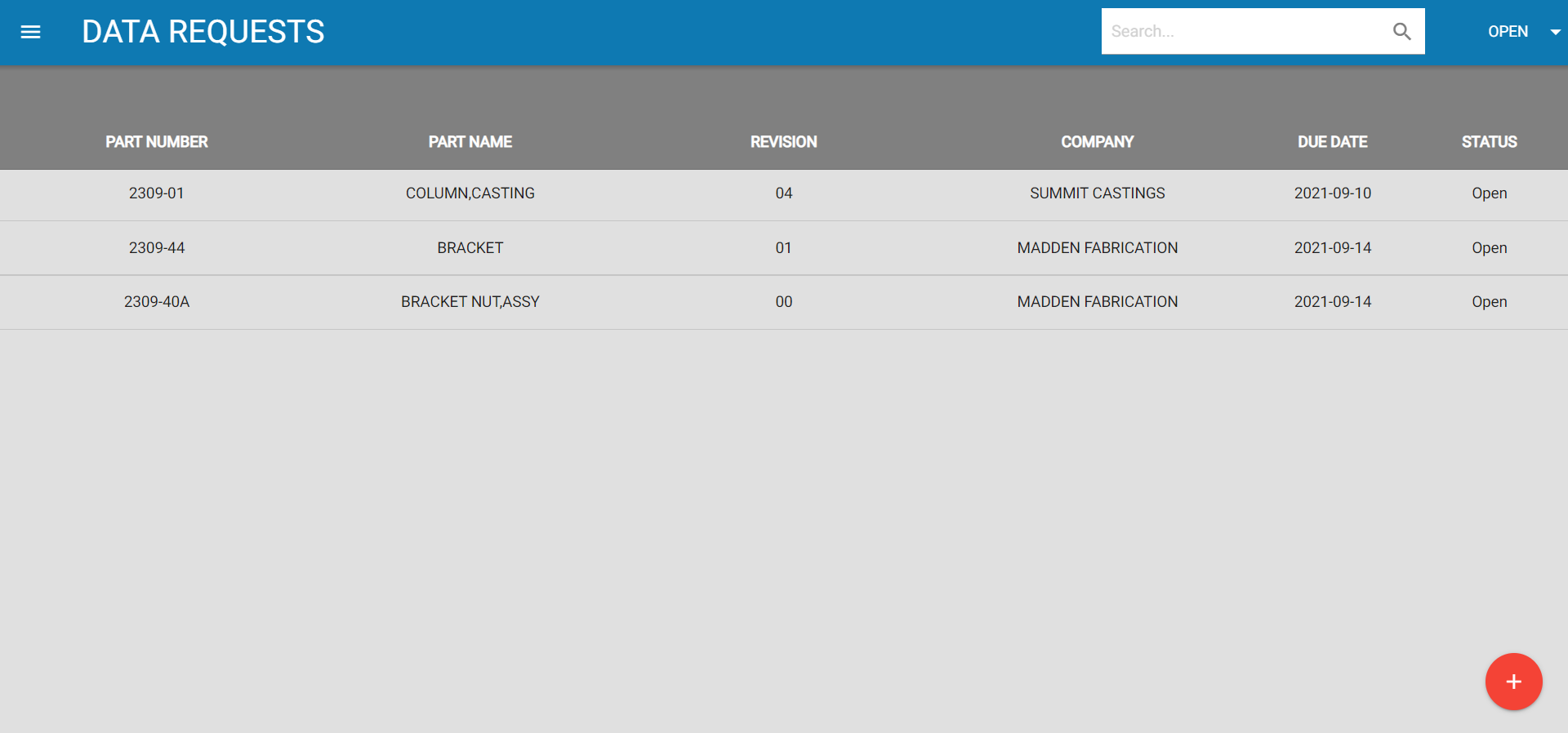The height and width of the screenshot is (733, 1568).
Task: Click BRACKET NUT,ASSY part name
Action: 470,302
